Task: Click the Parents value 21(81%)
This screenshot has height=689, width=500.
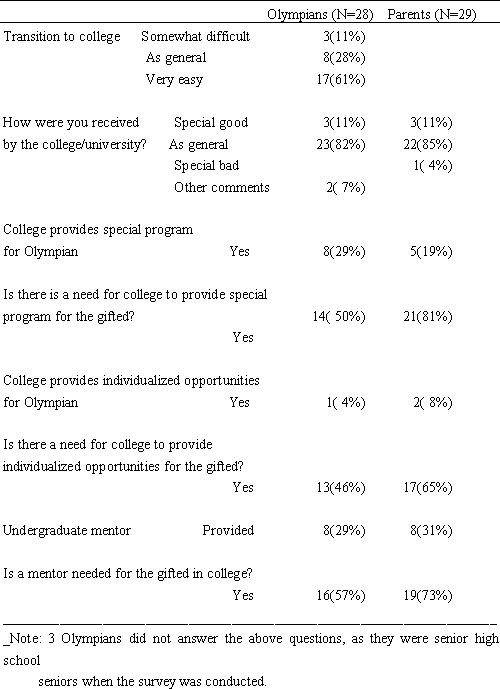Action: tap(428, 316)
